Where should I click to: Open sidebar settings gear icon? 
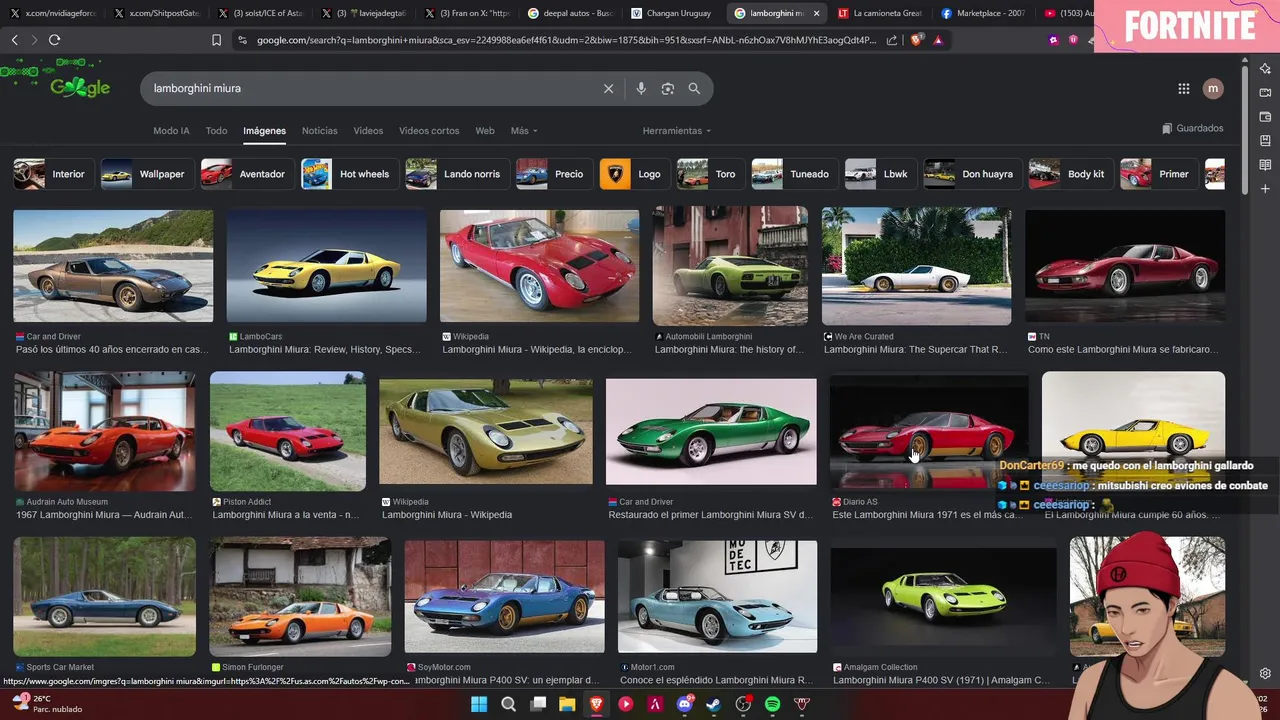(1265, 674)
